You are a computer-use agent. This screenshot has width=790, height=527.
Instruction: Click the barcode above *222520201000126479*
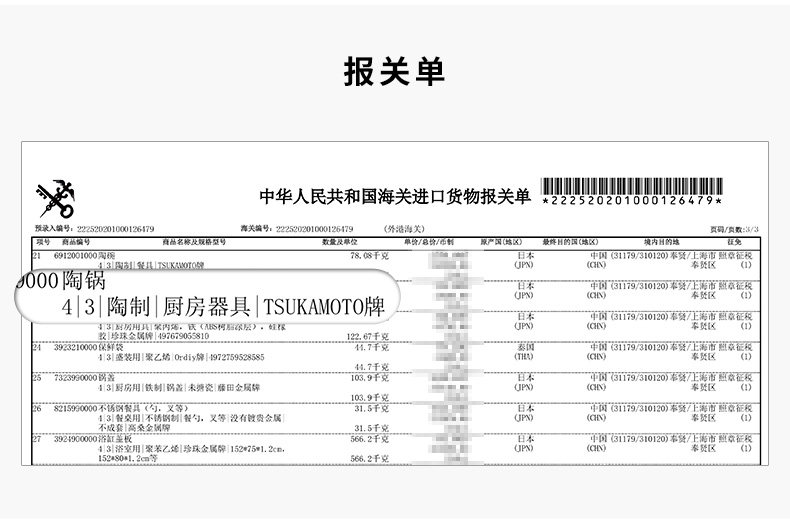[x=632, y=186]
